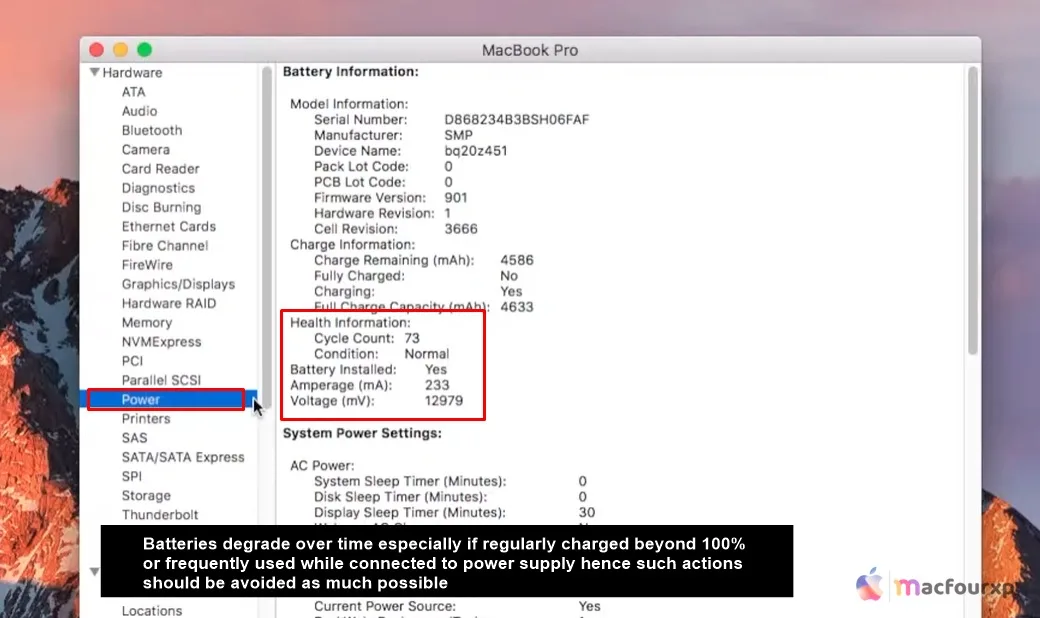Click the sidebar vertical scrollbar
1040x618 pixels.
(267, 235)
